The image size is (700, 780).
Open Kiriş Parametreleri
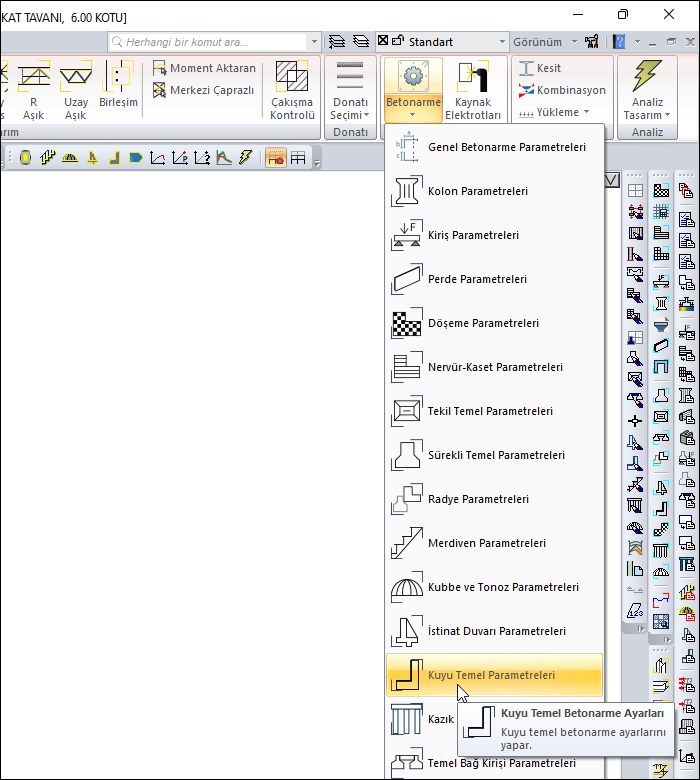click(495, 235)
